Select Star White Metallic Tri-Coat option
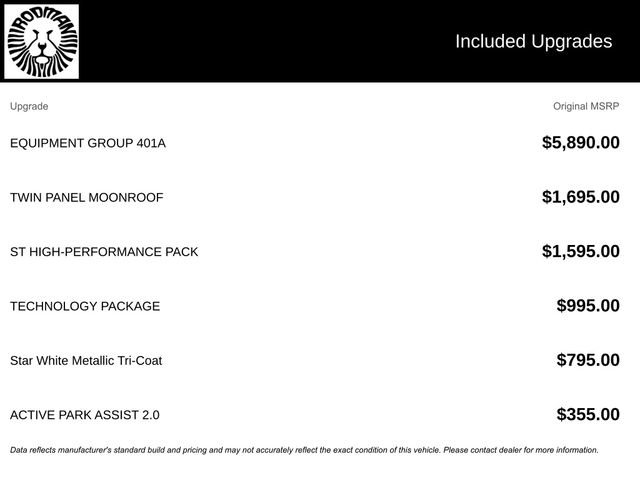Image resolution: width=640 pixels, height=480 pixels. pyautogui.click(x=86, y=360)
